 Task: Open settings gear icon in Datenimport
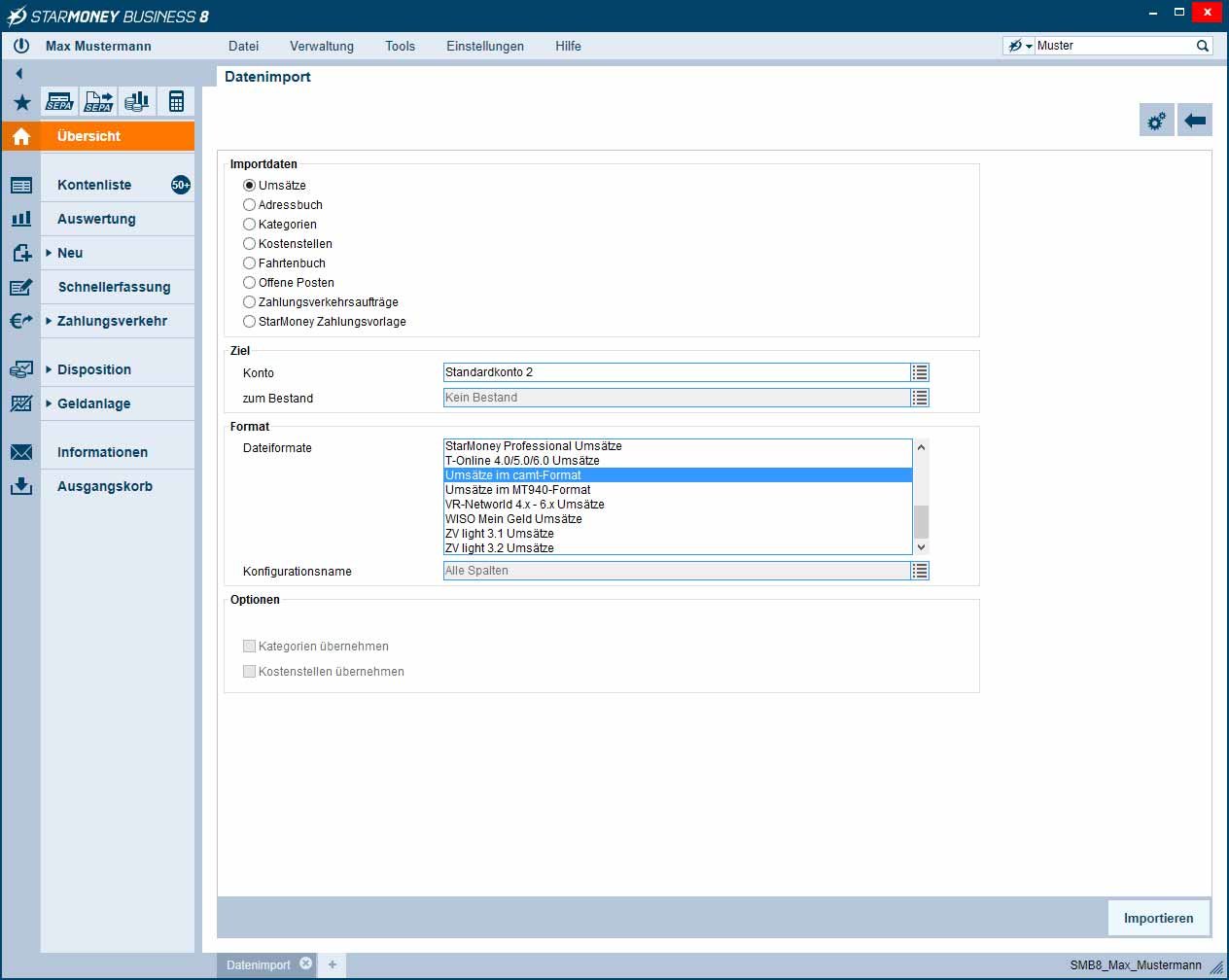pos(1156,121)
